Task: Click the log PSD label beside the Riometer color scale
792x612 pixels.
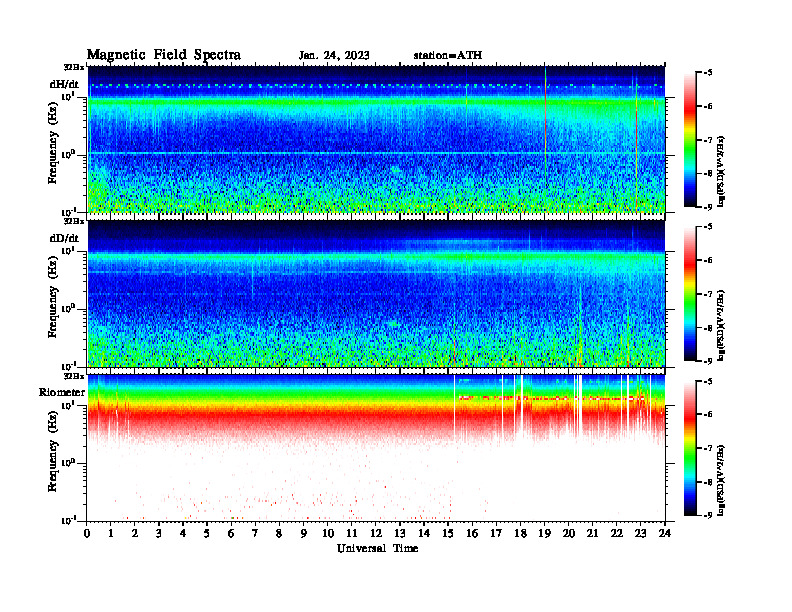Action: click(x=721, y=479)
